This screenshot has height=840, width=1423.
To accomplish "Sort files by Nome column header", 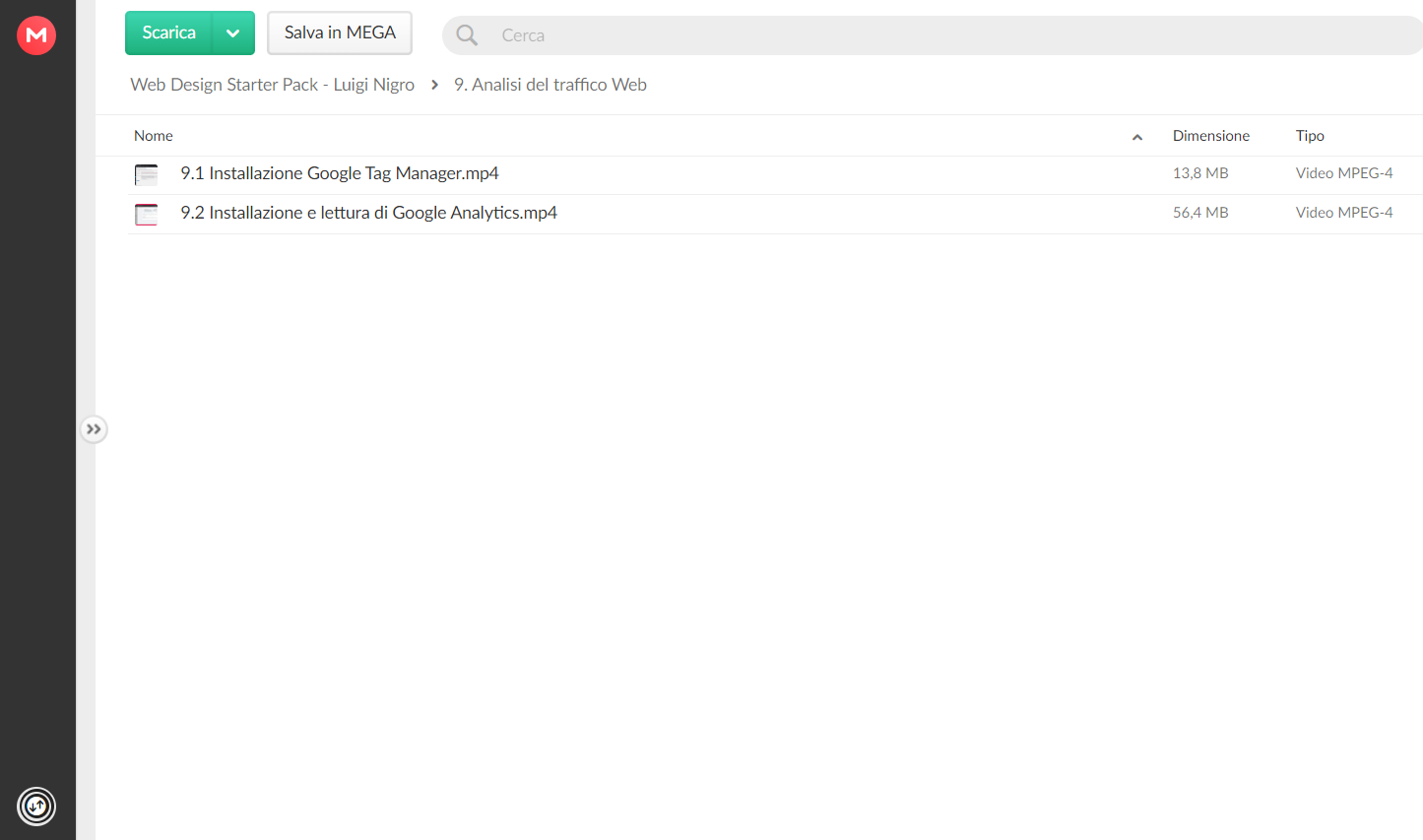I will click(x=154, y=136).
